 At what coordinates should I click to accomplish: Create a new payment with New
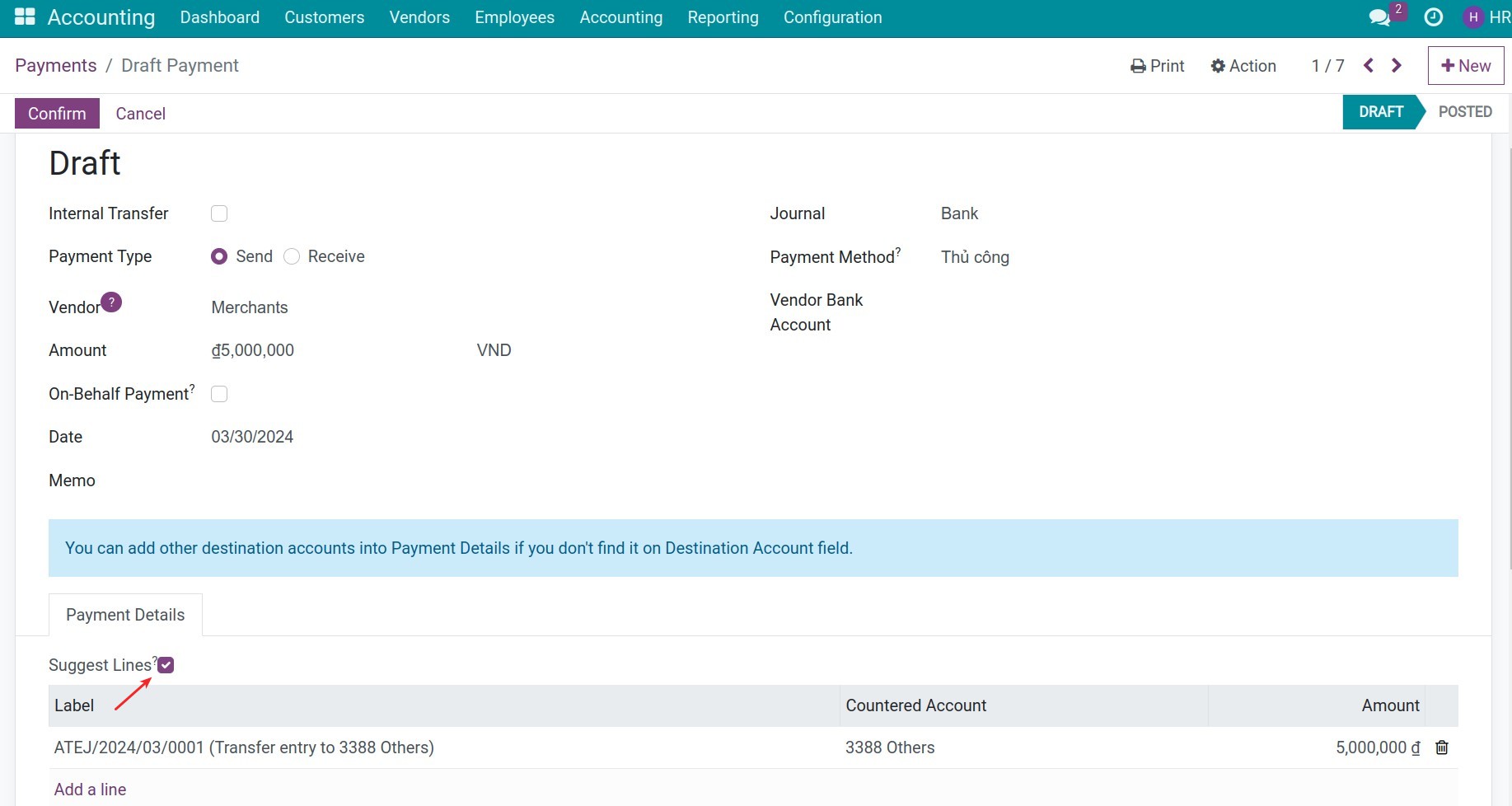(1466, 66)
